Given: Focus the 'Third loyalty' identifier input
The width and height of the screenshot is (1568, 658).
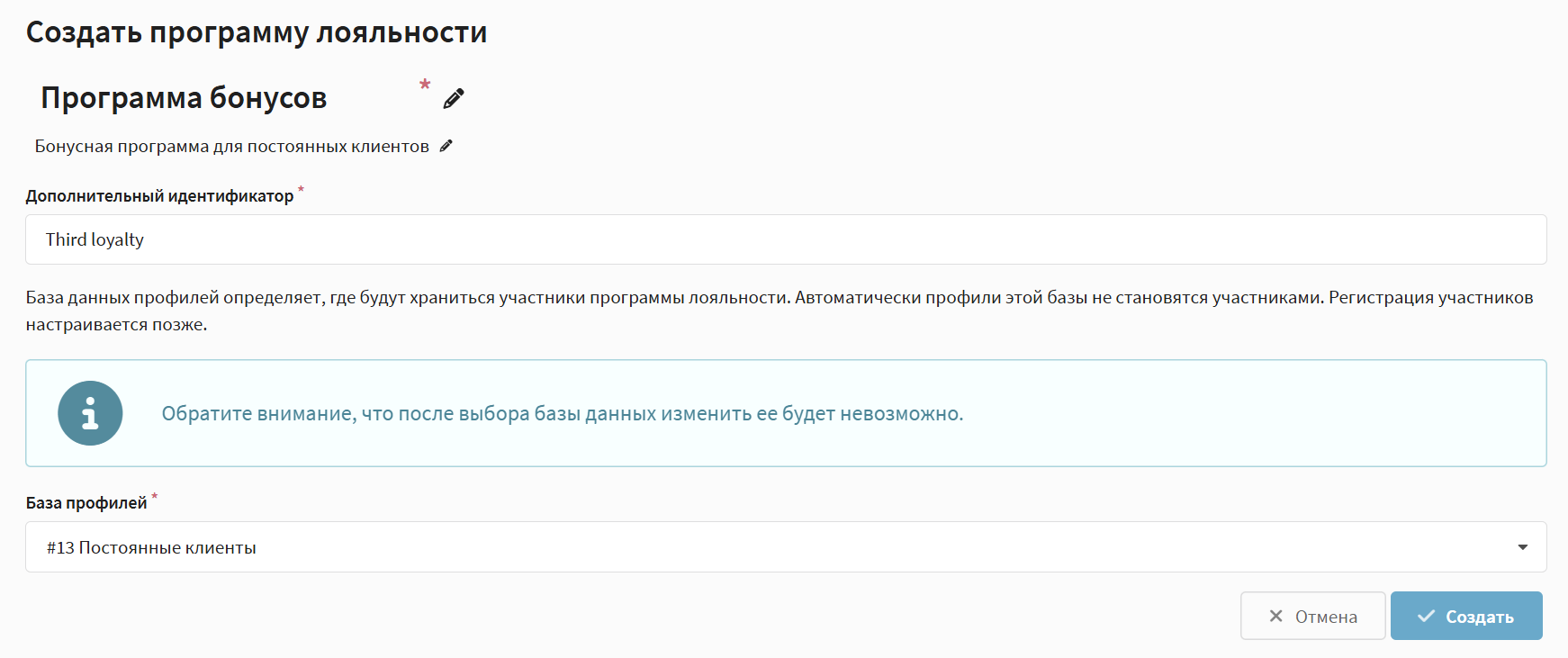Looking at the screenshot, I should [x=785, y=239].
